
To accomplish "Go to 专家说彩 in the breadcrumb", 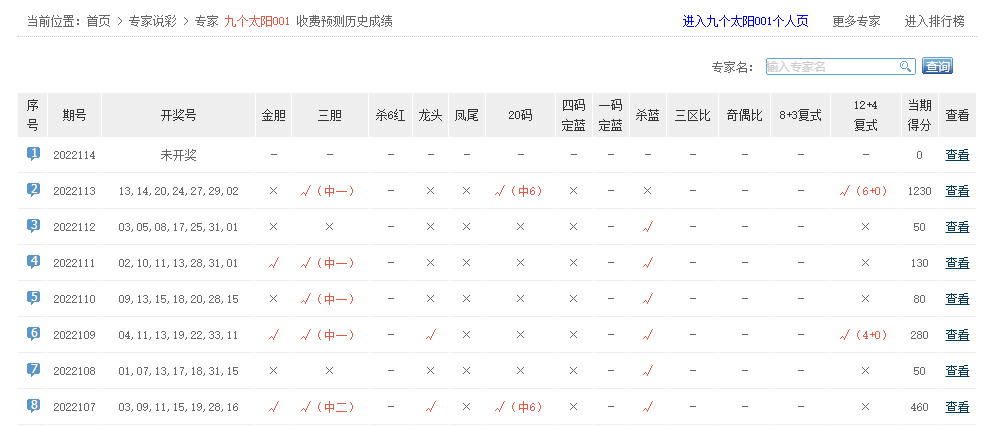I will click(x=153, y=21).
